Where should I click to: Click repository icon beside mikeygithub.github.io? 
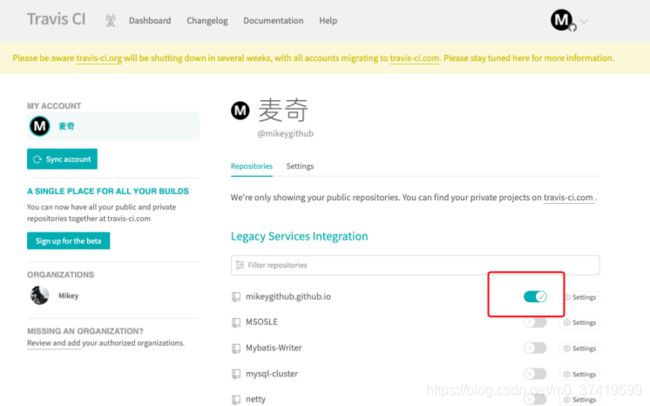point(236,297)
